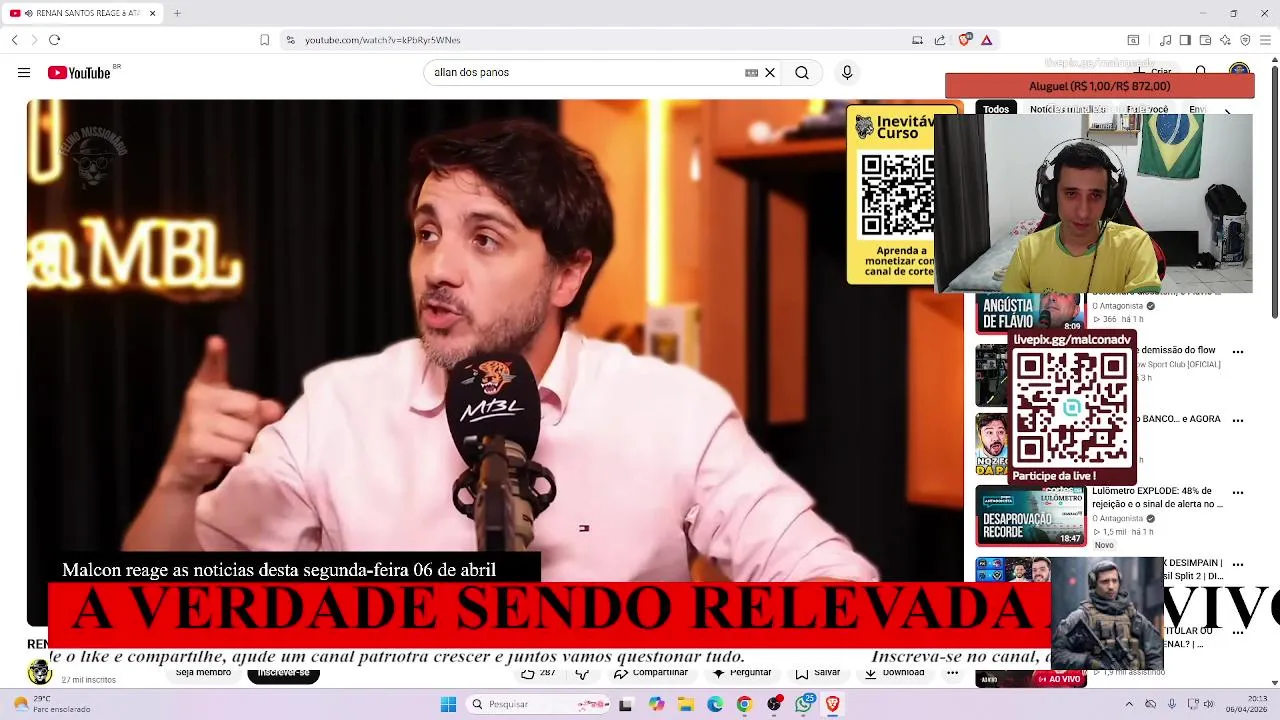1280x720 pixels.
Task: Open Brave browser from taskbar
Action: [832, 704]
